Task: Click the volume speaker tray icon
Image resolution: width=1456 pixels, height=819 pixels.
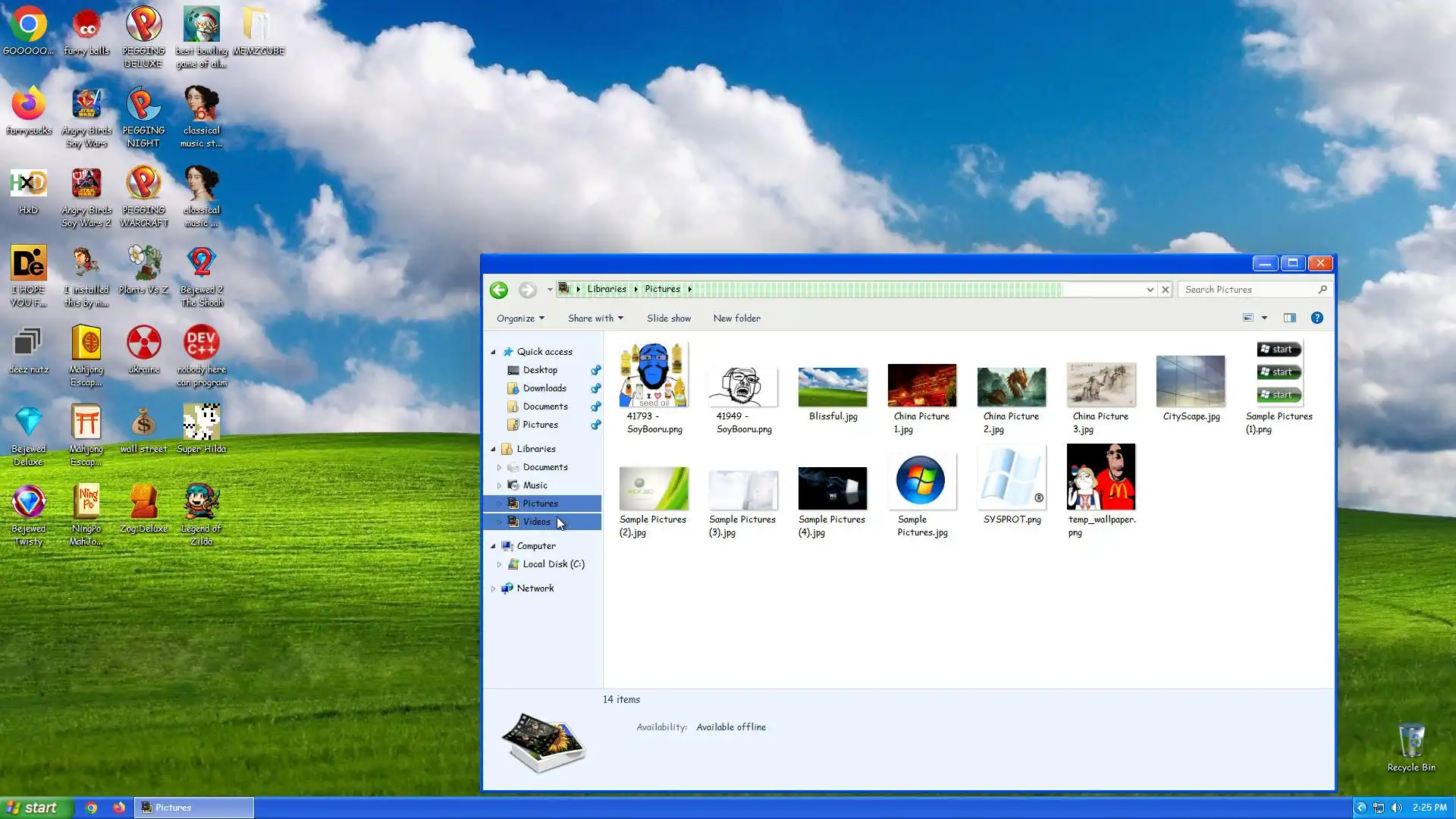Action: tap(1396, 808)
